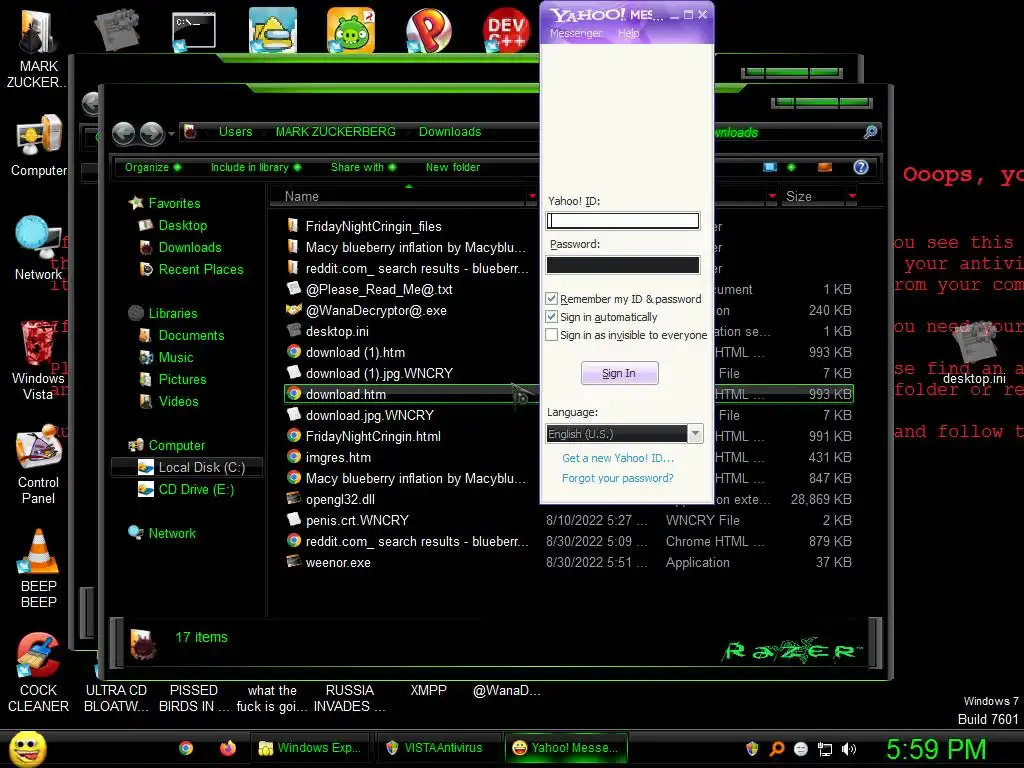Toggle Remember my ID & password checkbox
Image resolution: width=1024 pixels, height=768 pixels.
[552, 298]
